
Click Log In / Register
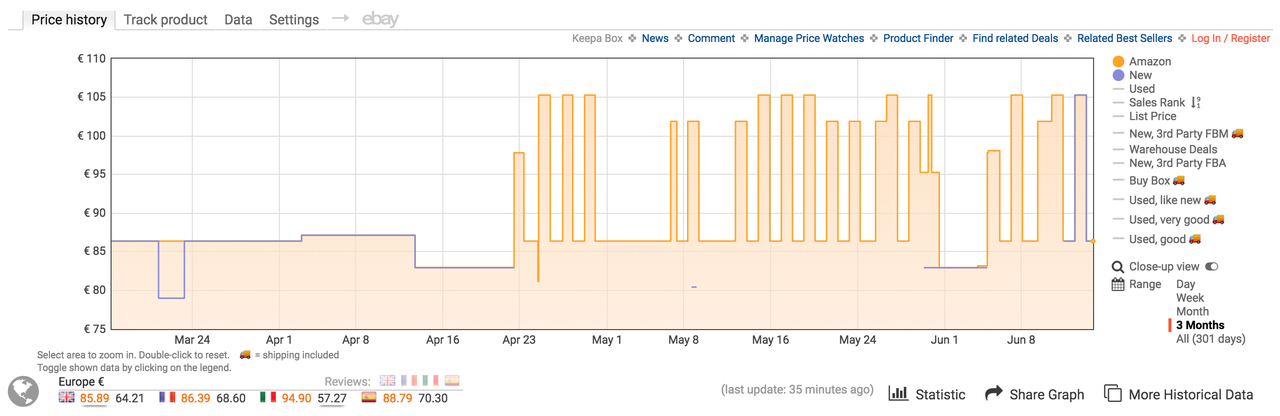pyautogui.click(x=1230, y=38)
